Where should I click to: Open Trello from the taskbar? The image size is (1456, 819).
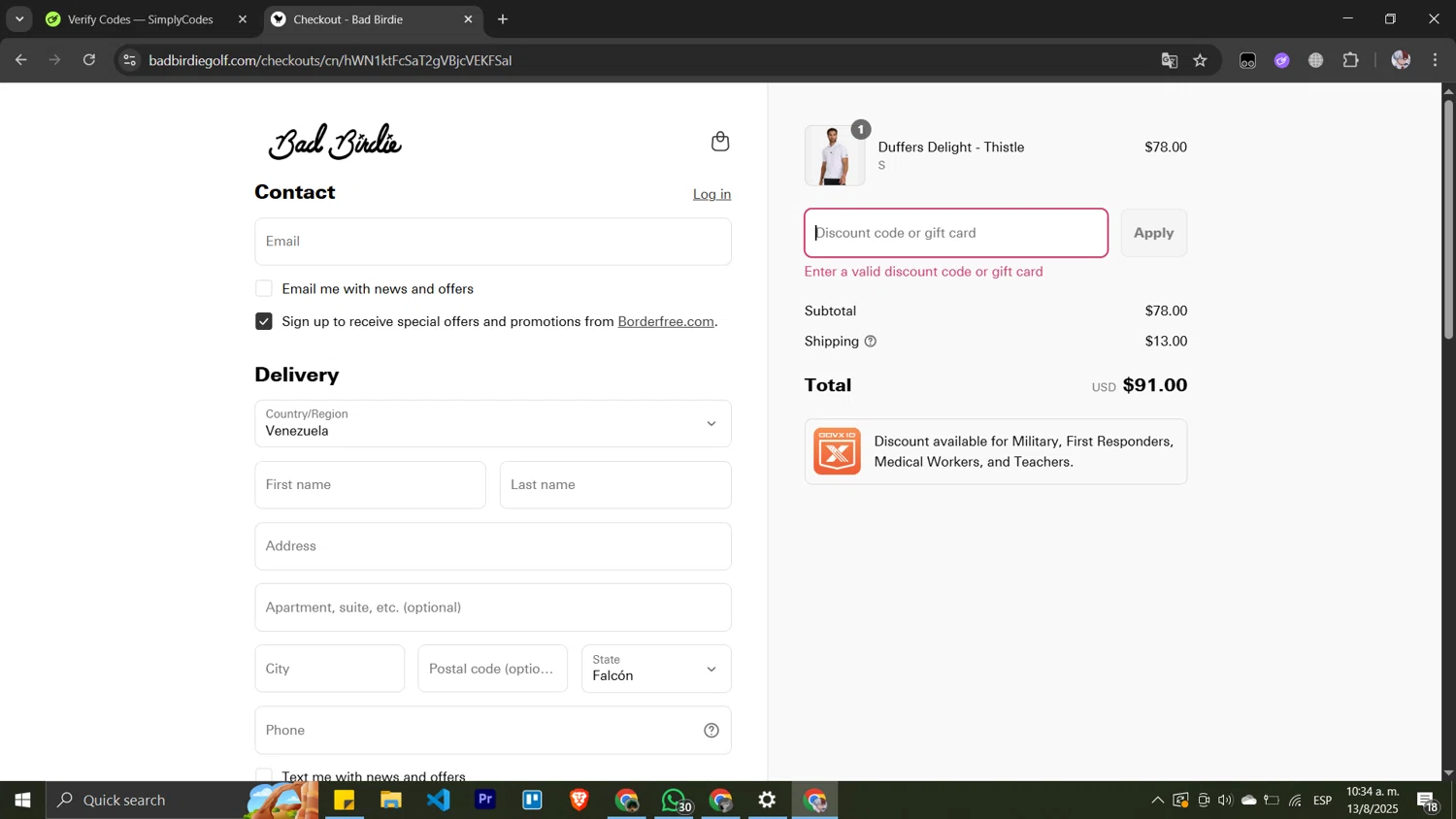click(532, 801)
